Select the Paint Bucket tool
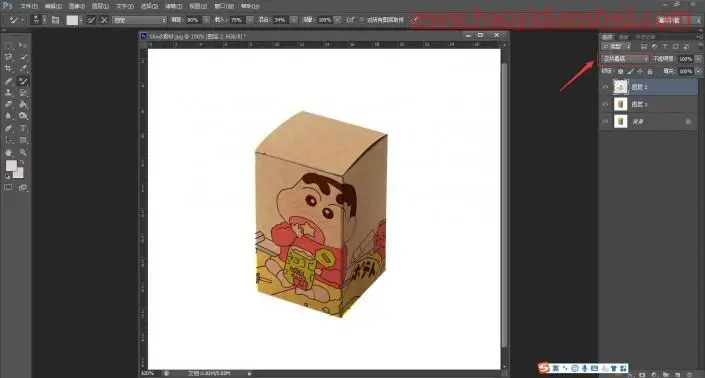The image size is (705, 378). click(23, 104)
